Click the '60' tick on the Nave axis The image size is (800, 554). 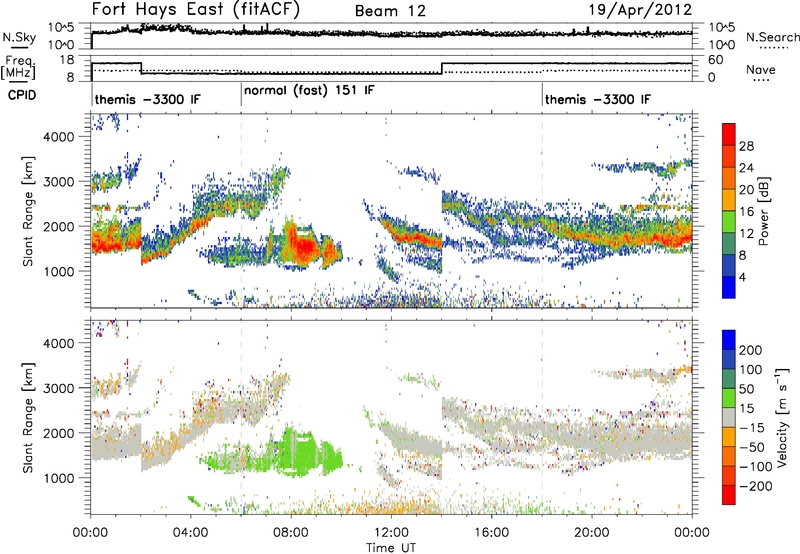[716, 60]
